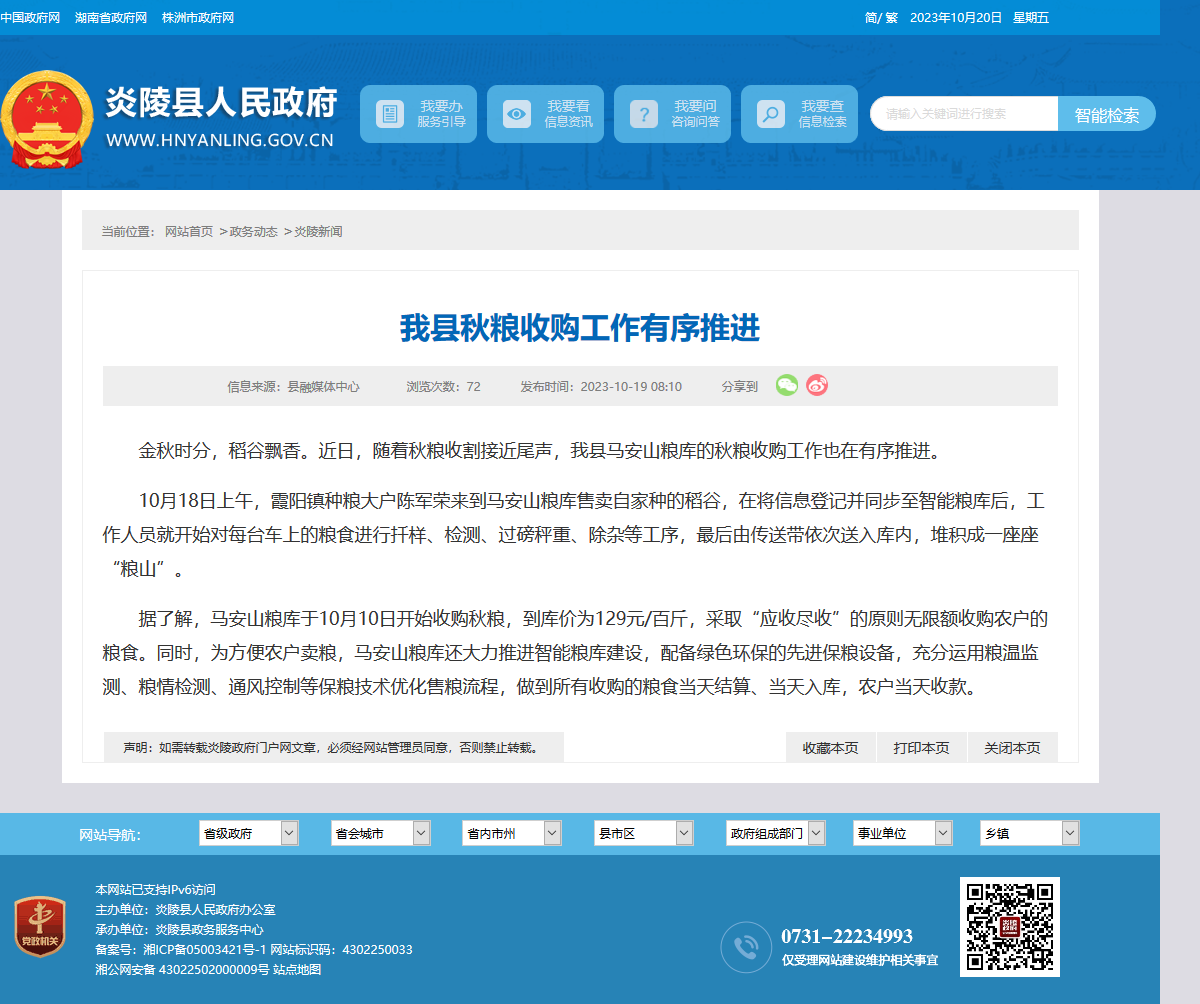Click 收藏本页 to bookmark page
This screenshot has height=1004, width=1200.
830,747
